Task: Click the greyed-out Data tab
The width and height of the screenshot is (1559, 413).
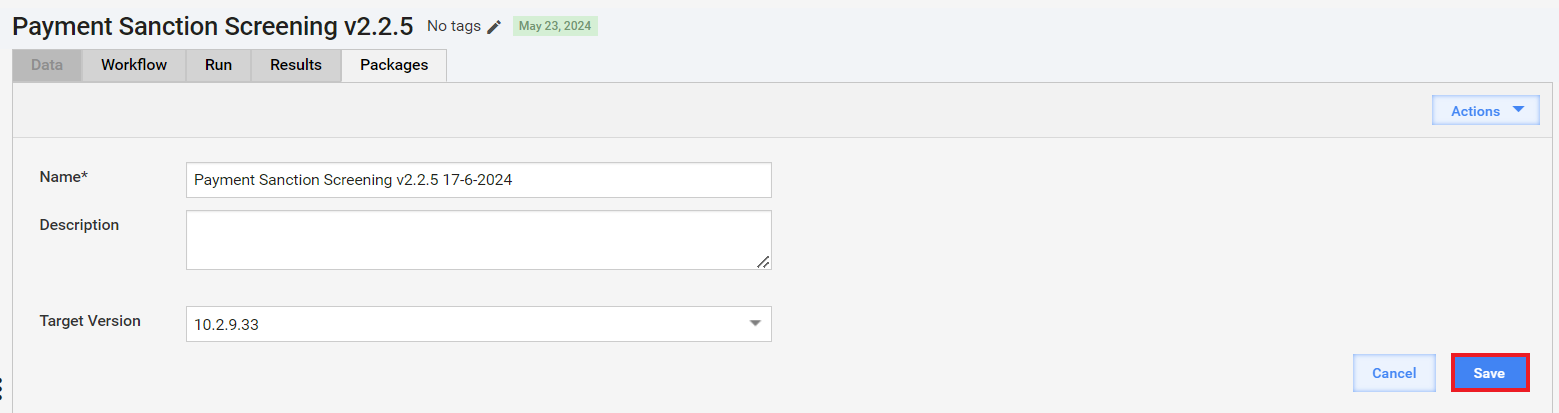Action: (x=47, y=65)
